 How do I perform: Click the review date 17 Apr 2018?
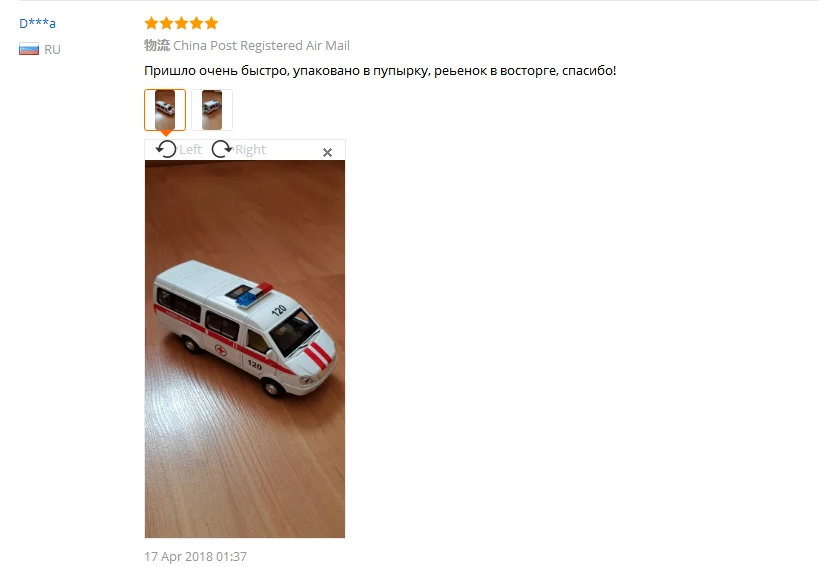[195, 557]
